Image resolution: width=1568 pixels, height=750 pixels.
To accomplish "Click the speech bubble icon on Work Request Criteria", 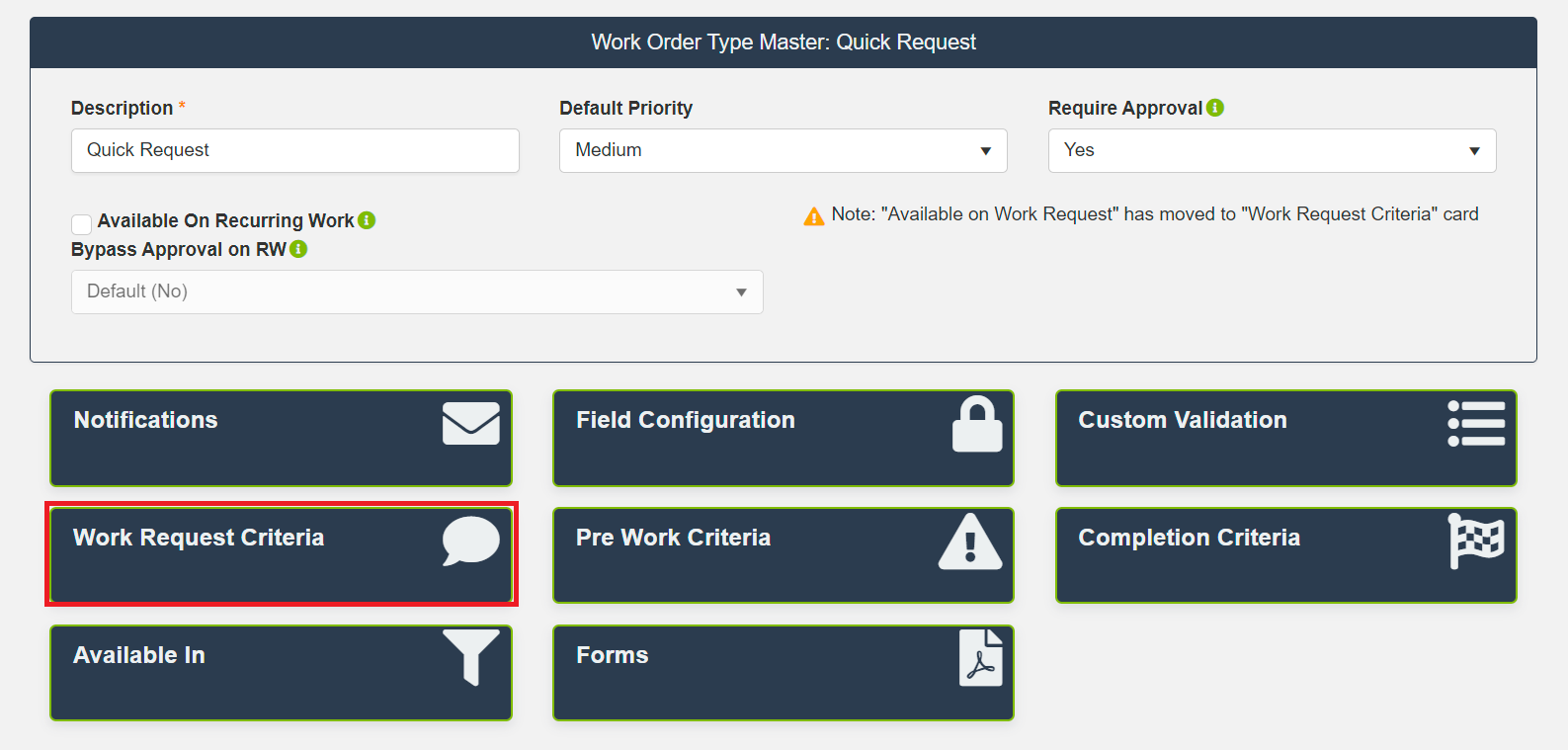I will 470,541.
